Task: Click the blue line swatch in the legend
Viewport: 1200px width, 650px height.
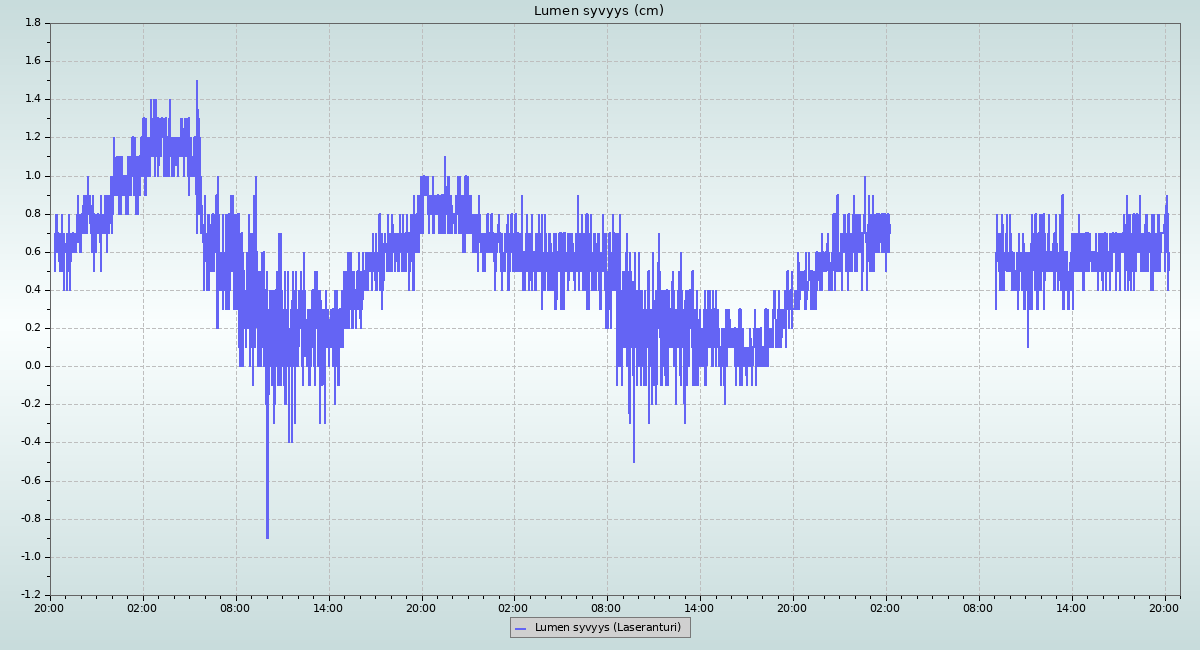Action: (x=519, y=628)
